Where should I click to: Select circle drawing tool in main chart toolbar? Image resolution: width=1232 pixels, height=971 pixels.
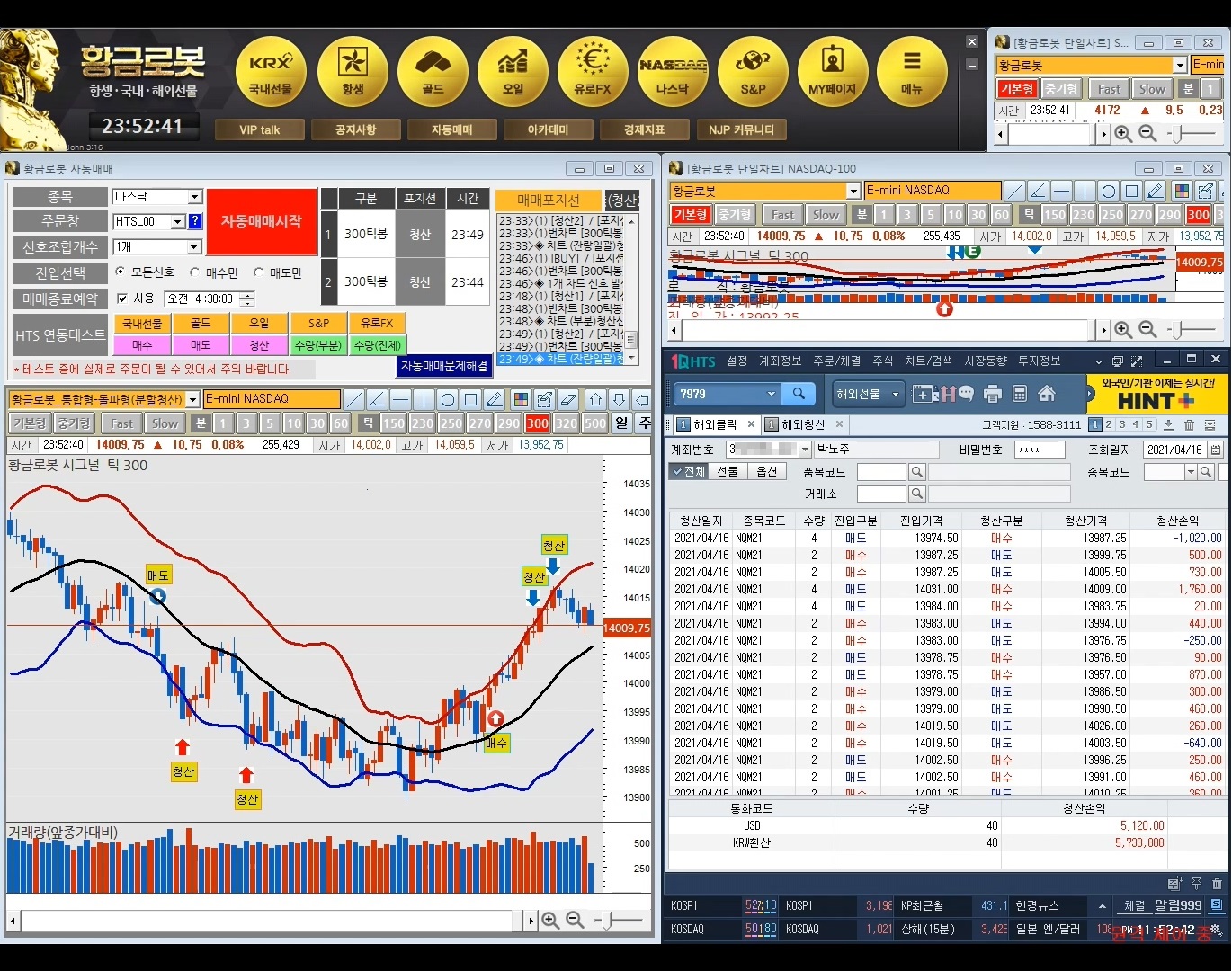(x=447, y=399)
